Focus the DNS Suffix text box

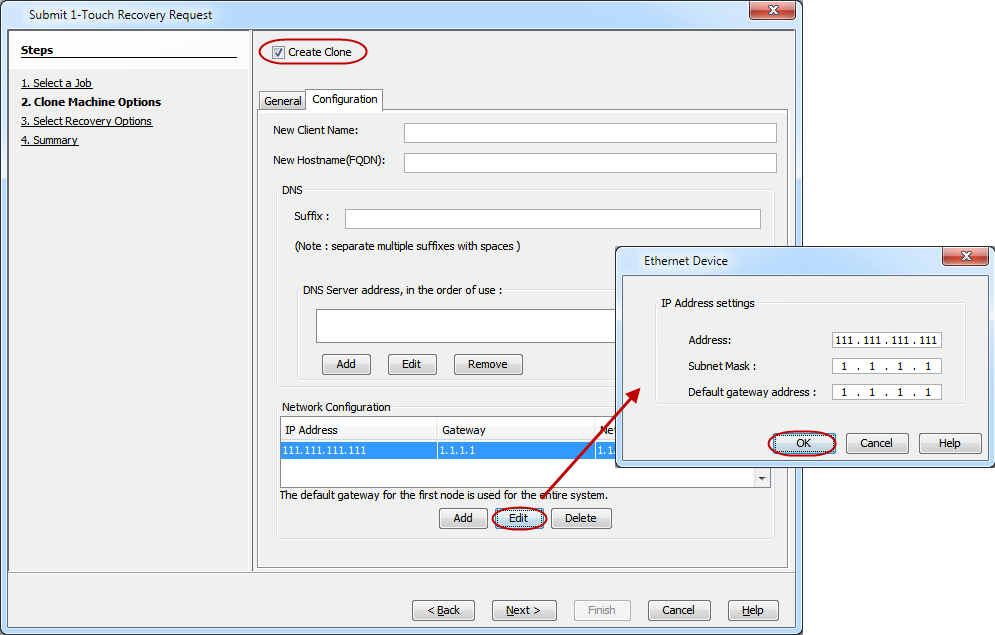click(x=552, y=219)
